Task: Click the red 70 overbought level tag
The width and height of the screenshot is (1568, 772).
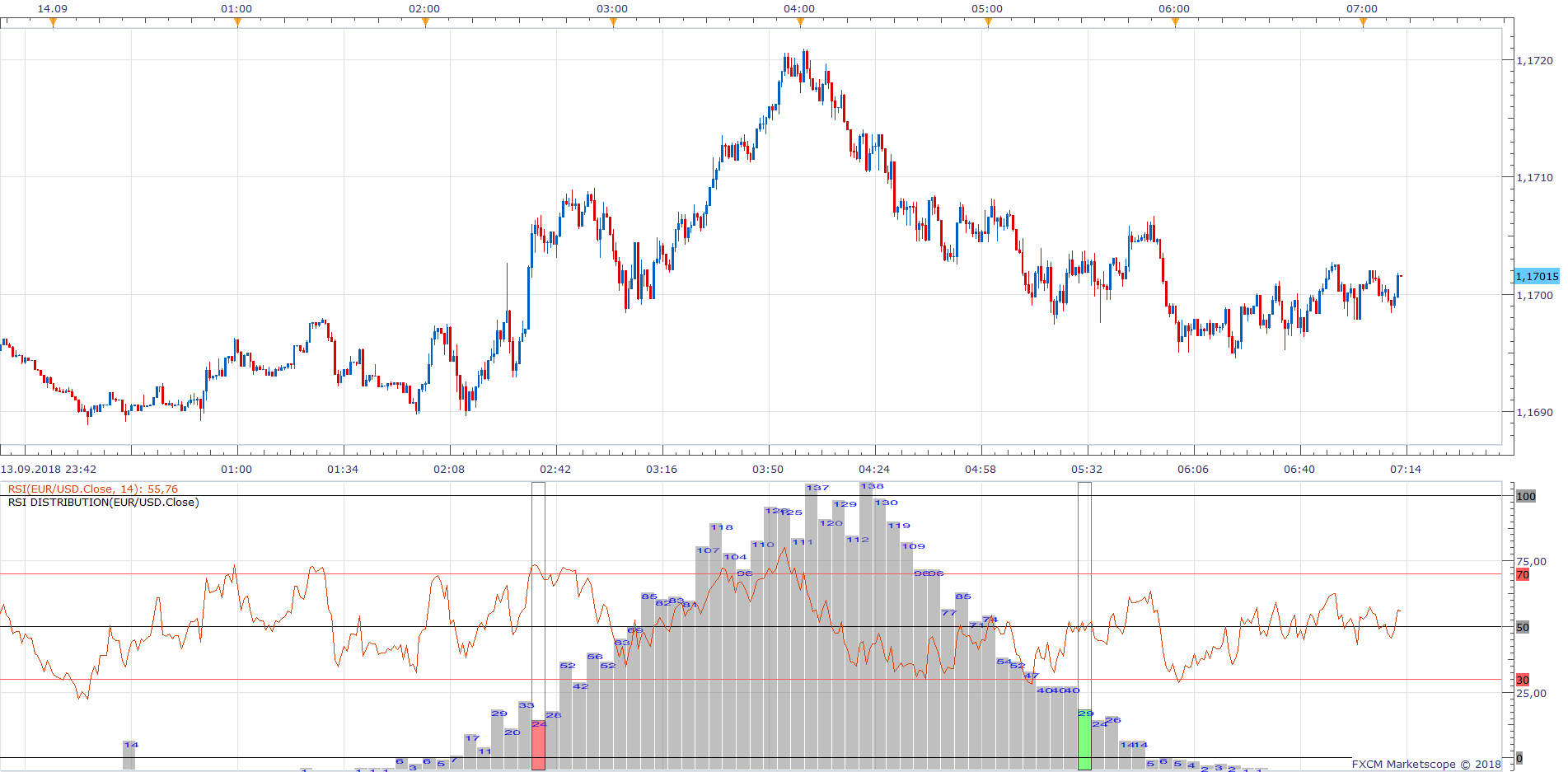Action: pos(1523,574)
